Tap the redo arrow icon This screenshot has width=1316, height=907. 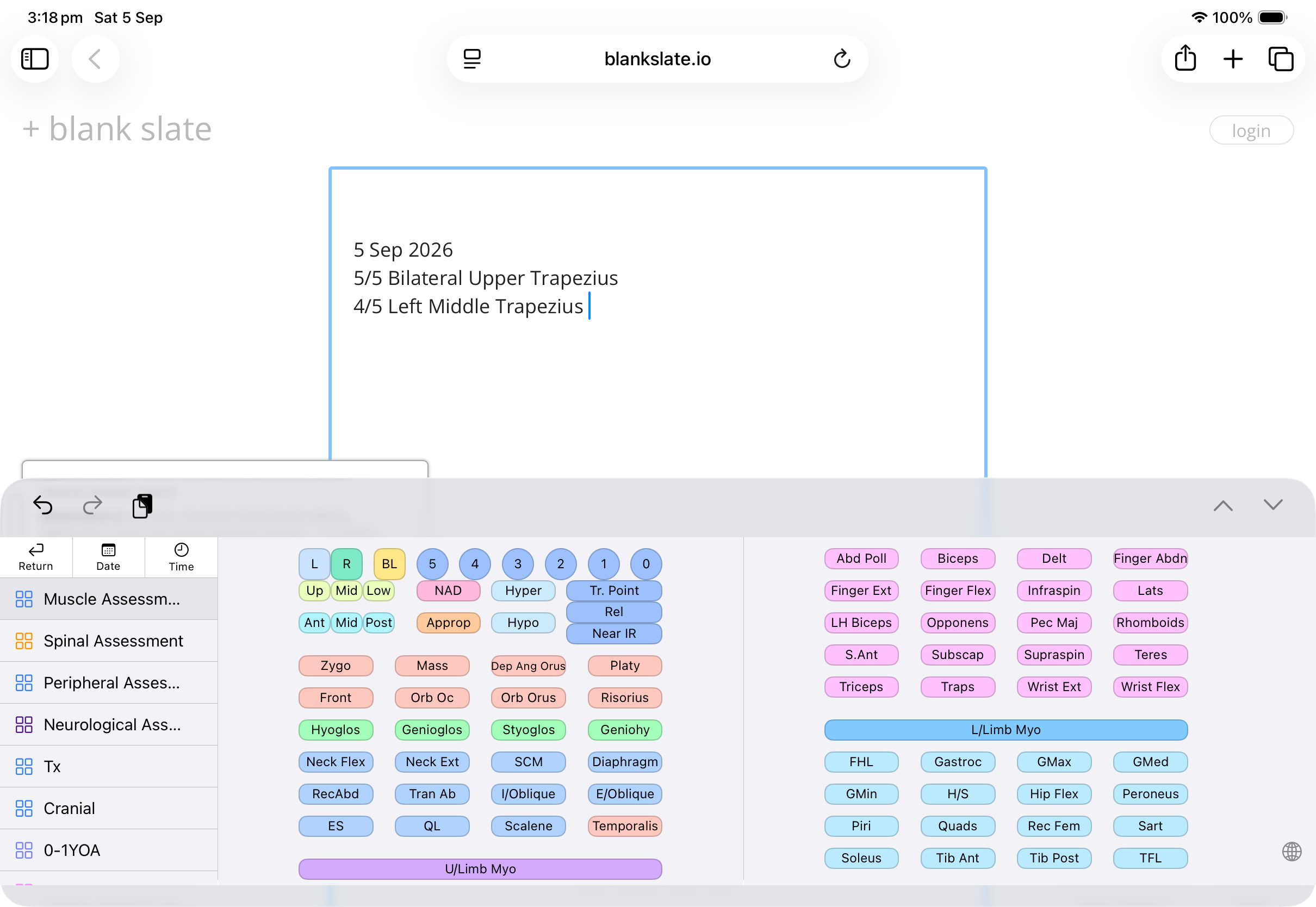(92, 505)
